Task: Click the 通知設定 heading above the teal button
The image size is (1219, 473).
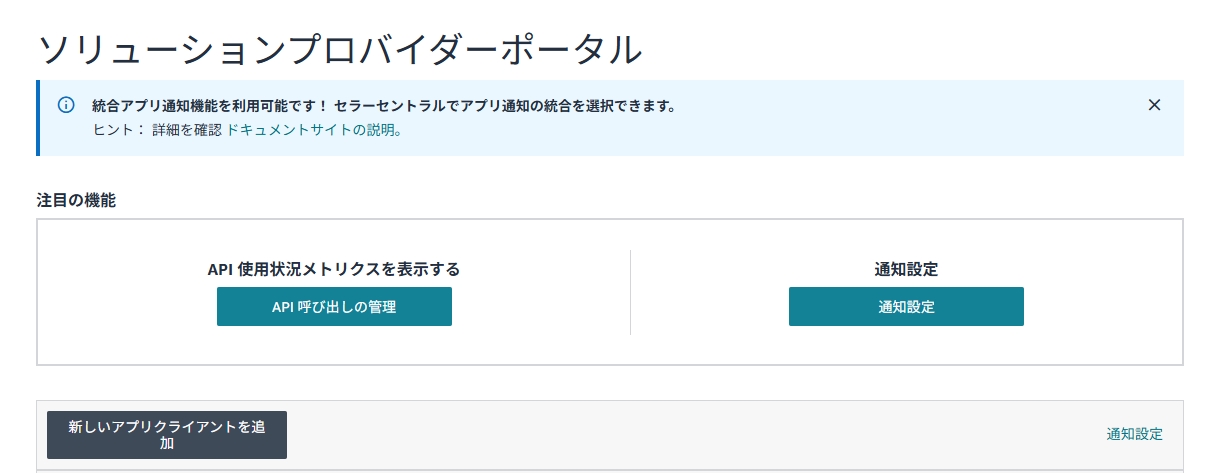Action: [x=906, y=269]
